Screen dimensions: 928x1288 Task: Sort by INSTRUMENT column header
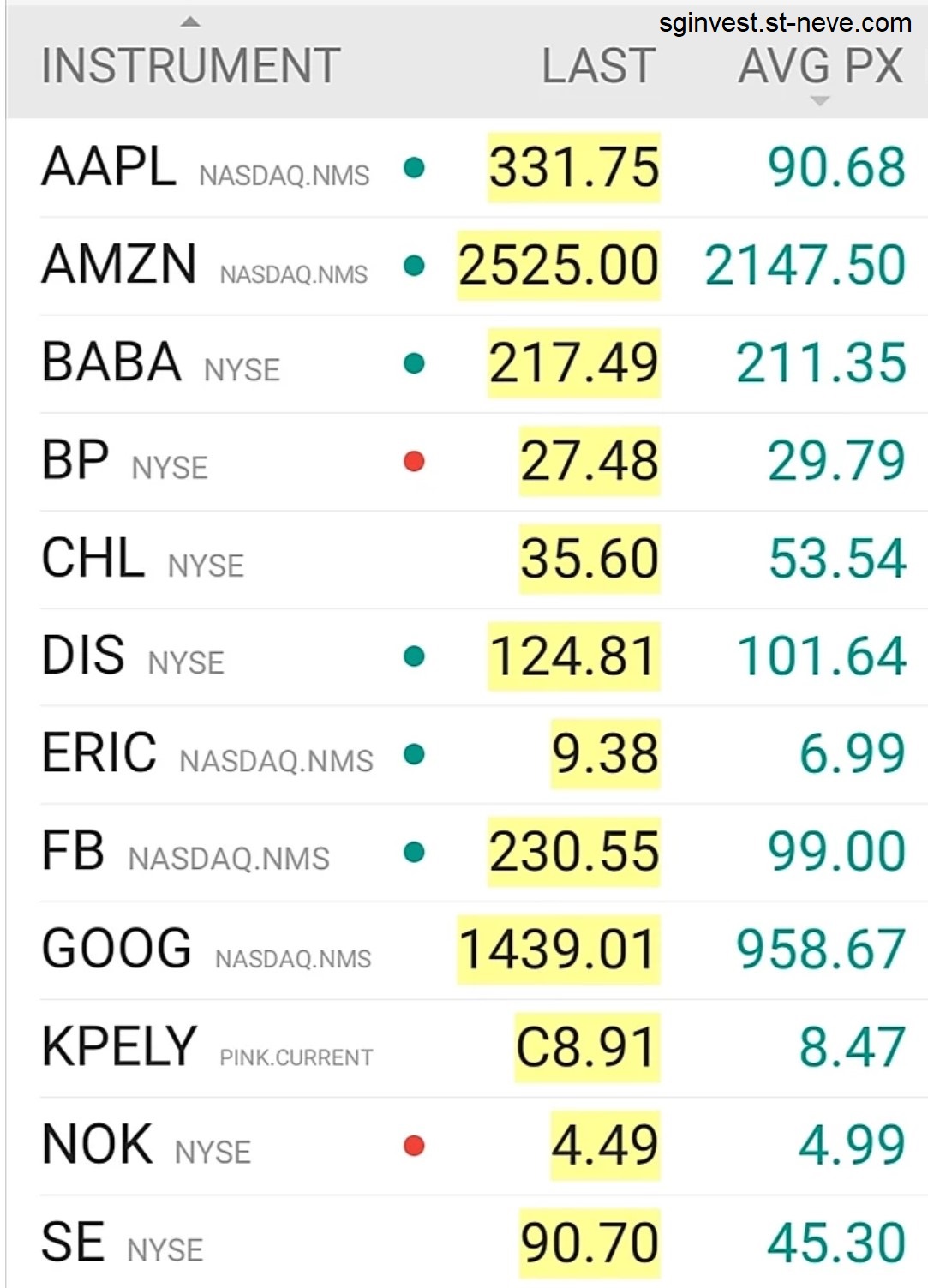click(x=191, y=66)
